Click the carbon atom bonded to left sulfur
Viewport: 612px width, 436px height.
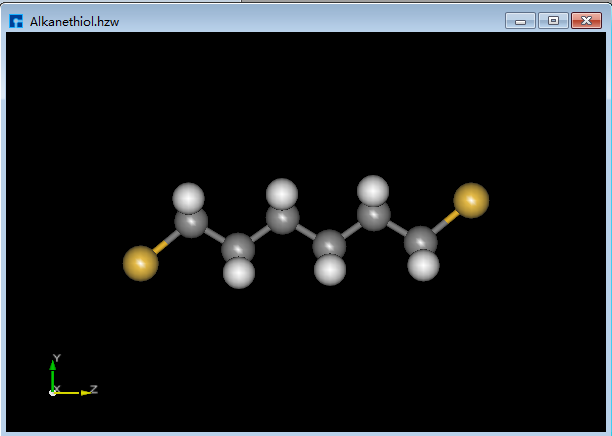[x=191, y=223]
